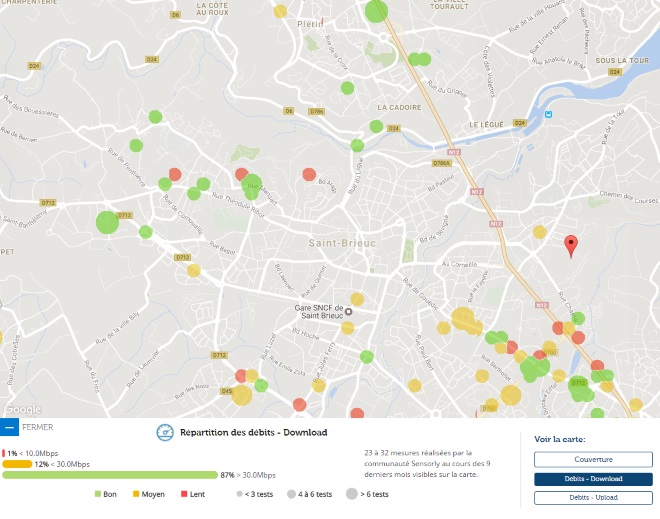The image size is (660, 519).
Task: Click the Gare SNCF de Saint-Brieuc station icon
Action: point(349,311)
